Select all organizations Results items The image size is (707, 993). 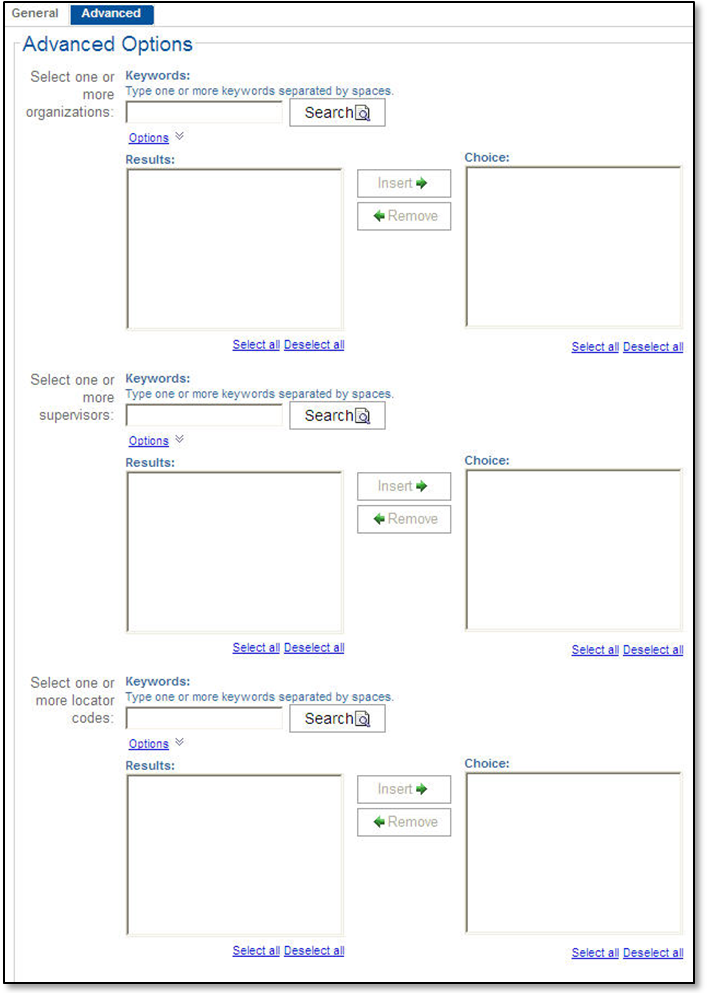click(256, 345)
